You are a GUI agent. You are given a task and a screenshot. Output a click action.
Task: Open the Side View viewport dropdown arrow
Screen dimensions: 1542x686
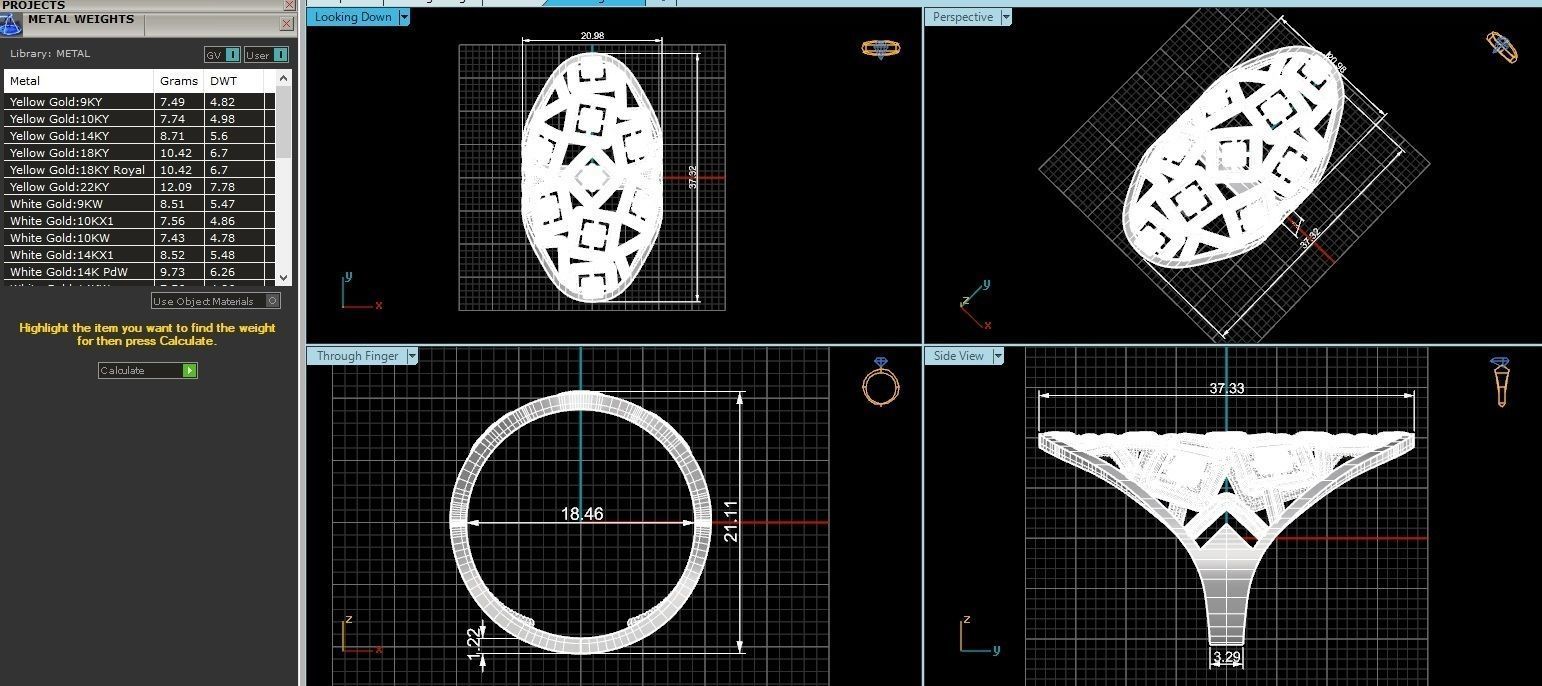pos(998,356)
